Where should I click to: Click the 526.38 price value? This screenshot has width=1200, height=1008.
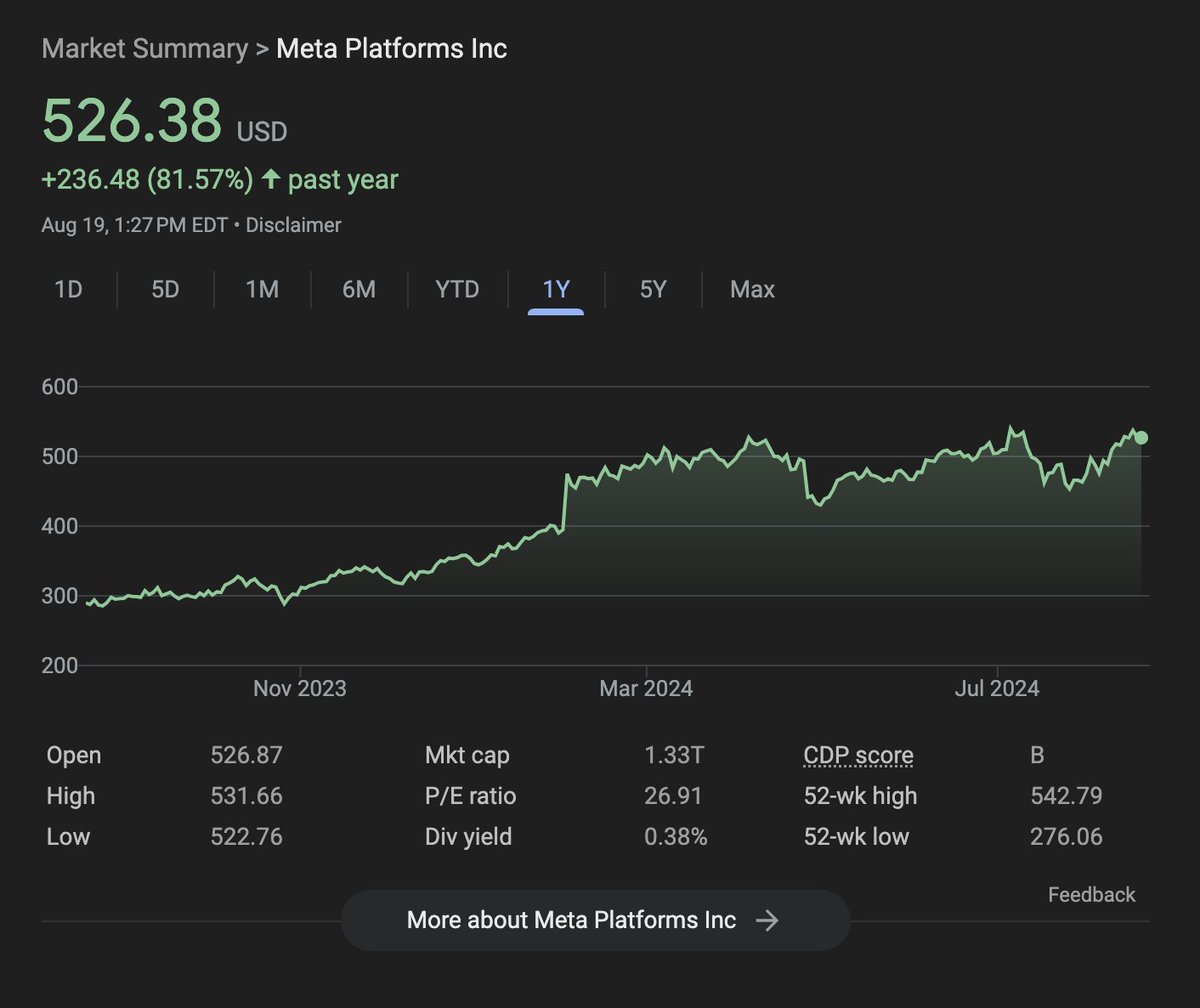pyautogui.click(x=132, y=121)
